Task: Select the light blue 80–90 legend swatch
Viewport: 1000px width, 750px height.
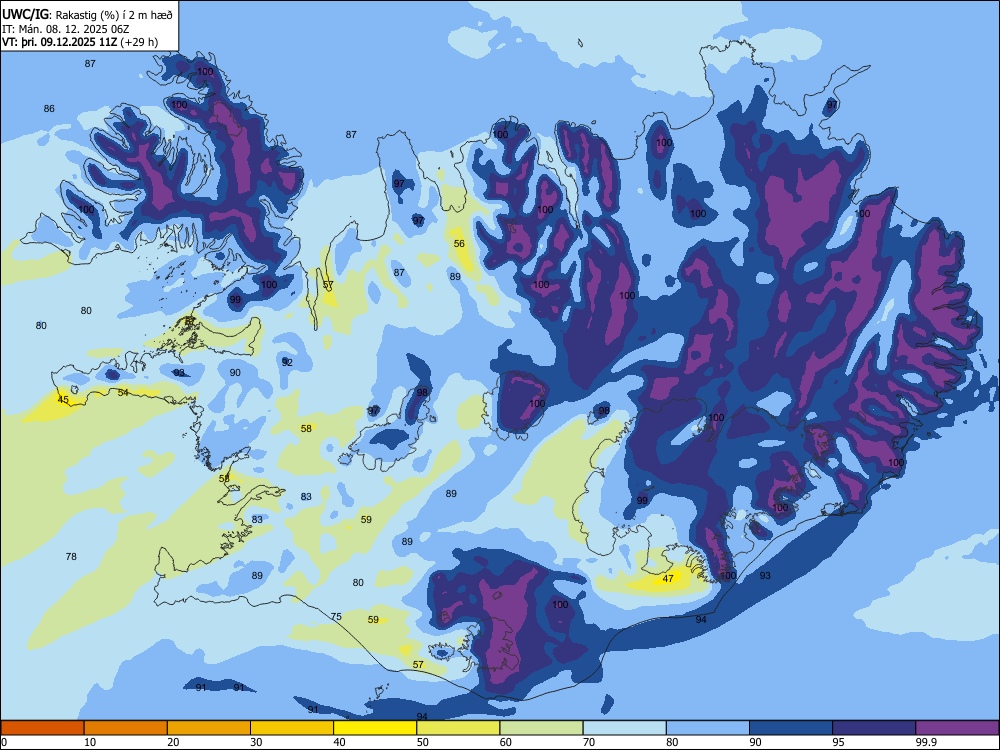Action: pyautogui.click(x=708, y=728)
